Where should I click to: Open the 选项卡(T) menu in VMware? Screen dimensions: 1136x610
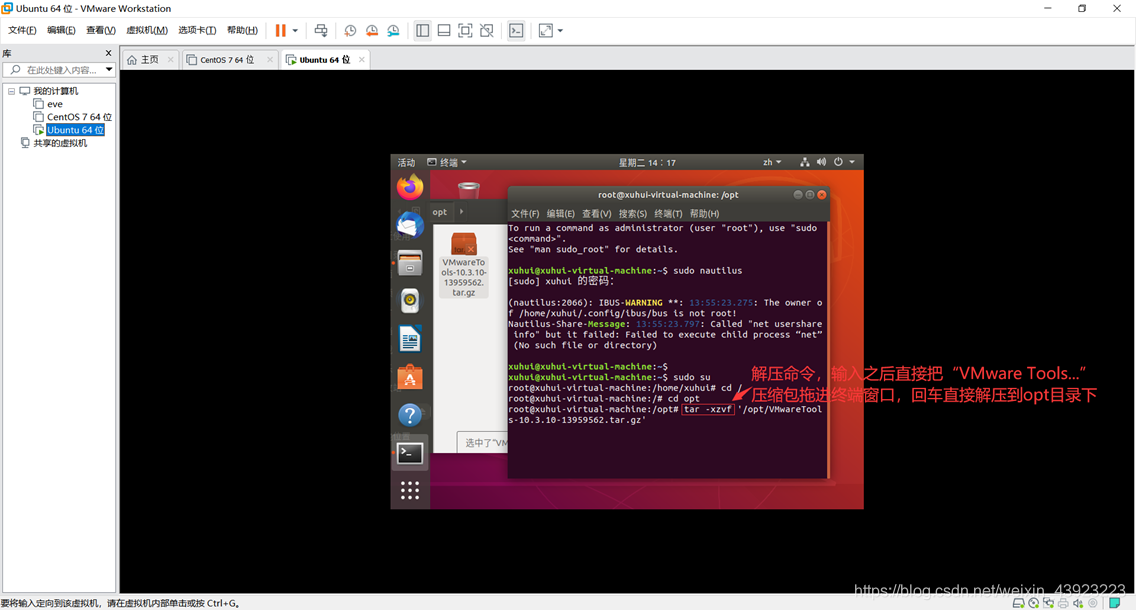[x=197, y=30]
